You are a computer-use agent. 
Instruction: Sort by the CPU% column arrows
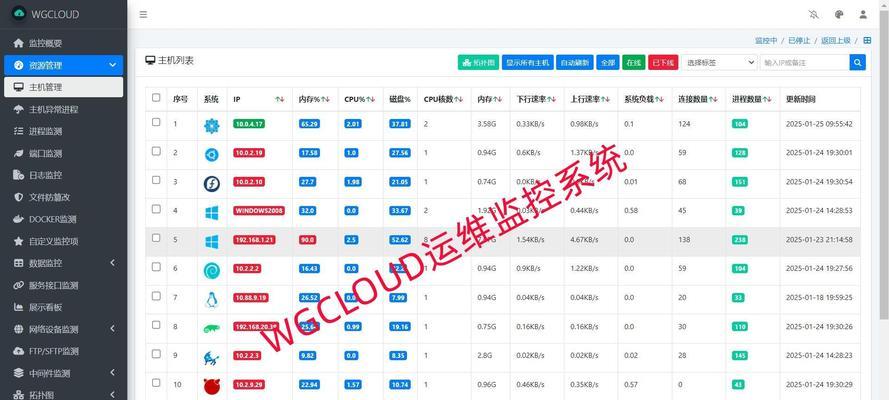(370, 99)
